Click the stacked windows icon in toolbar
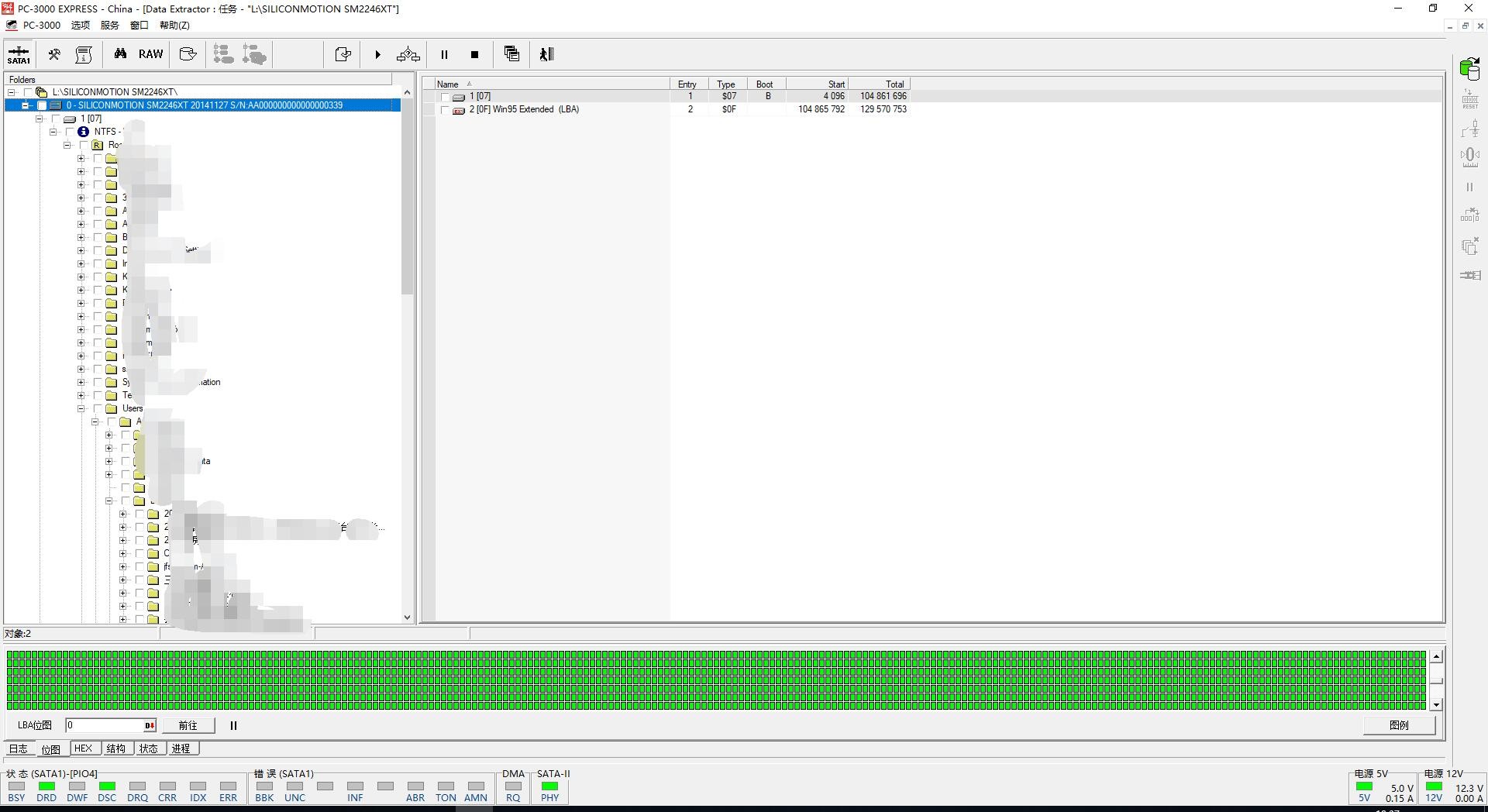 coord(511,53)
